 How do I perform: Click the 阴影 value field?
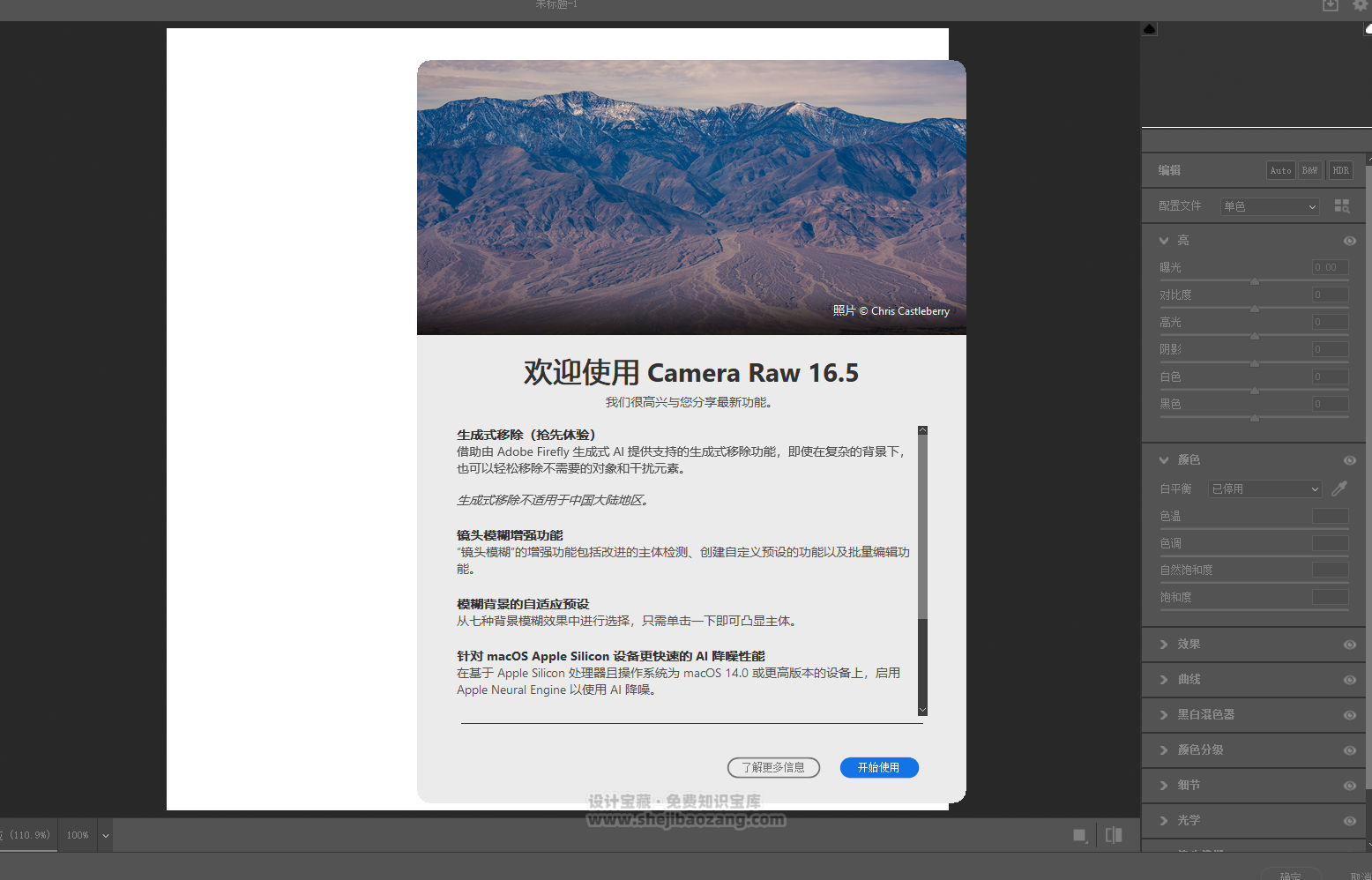(1331, 349)
